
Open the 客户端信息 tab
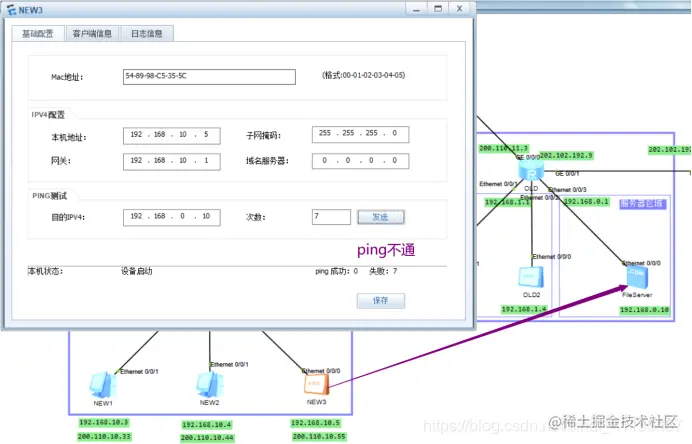(92, 34)
